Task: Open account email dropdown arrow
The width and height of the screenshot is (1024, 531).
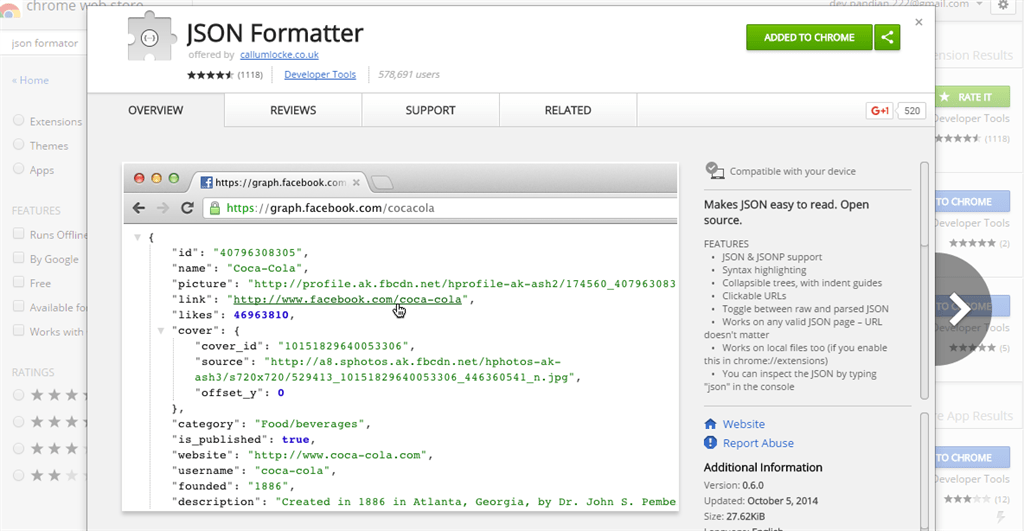Action: (x=980, y=5)
